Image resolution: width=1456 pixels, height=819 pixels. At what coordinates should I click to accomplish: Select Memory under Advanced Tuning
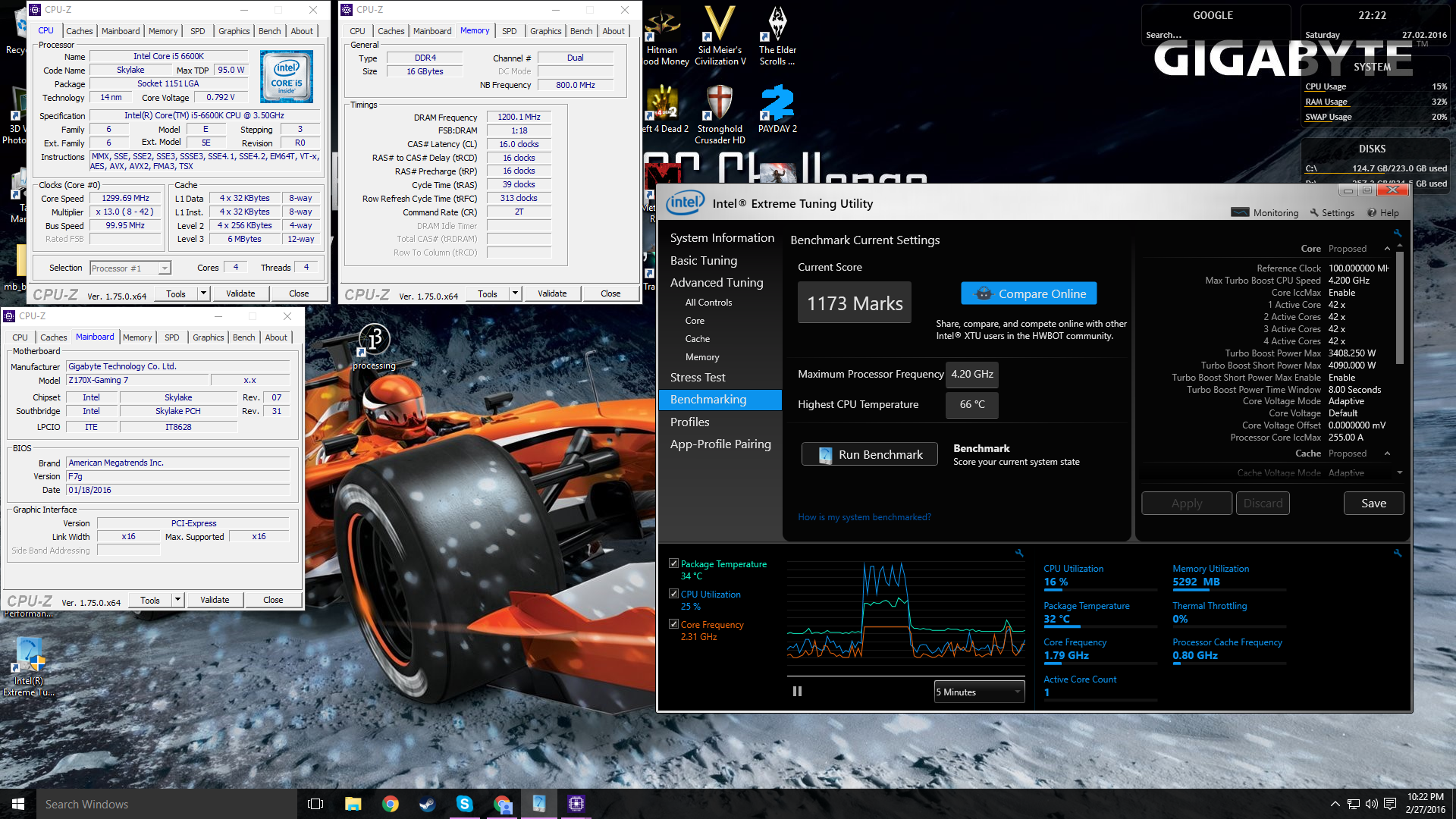[x=702, y=357]
